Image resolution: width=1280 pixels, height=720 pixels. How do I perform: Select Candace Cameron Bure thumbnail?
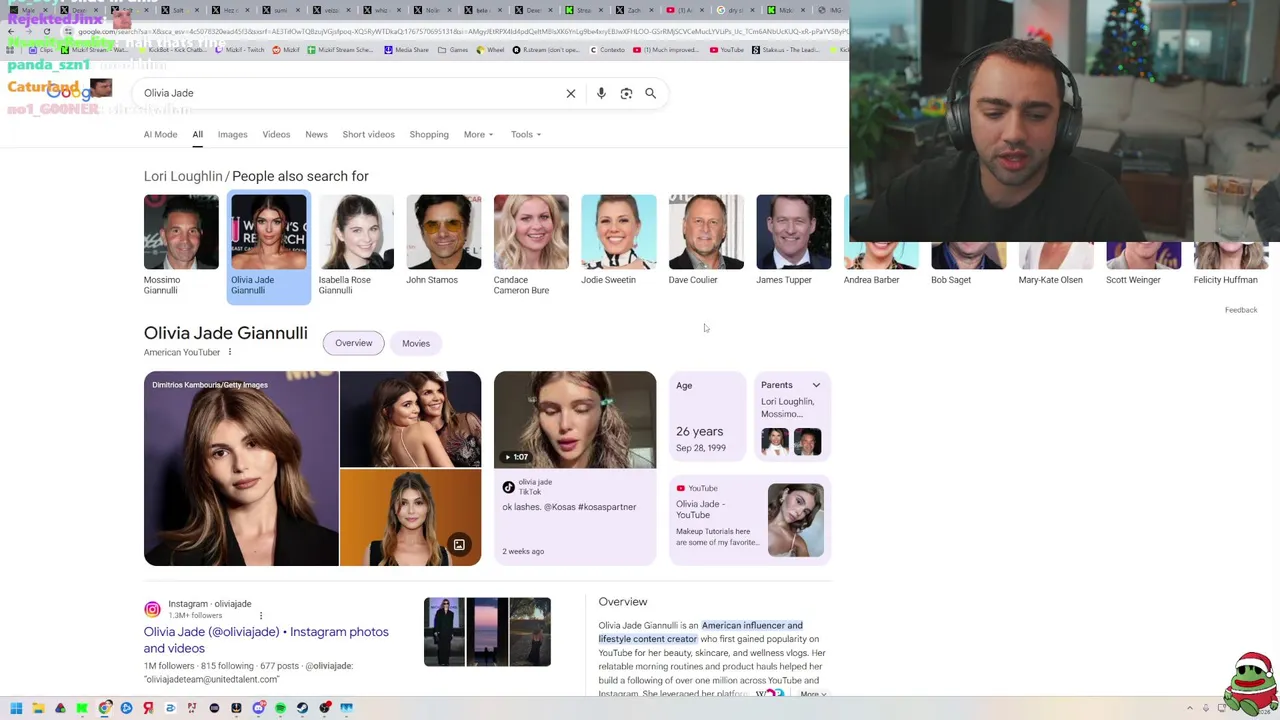pos(531,232)
